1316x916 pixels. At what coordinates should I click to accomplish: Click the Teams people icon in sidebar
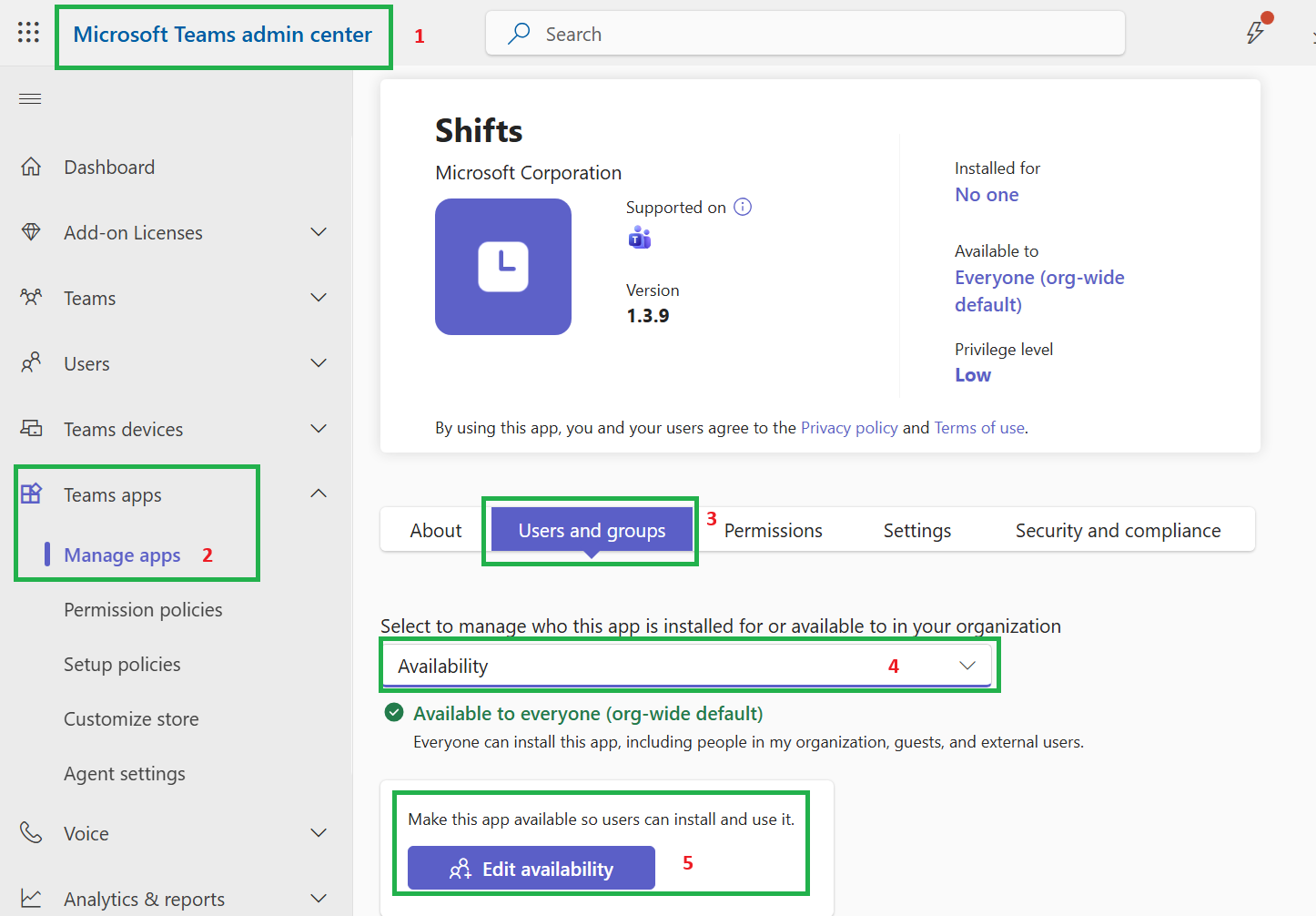31,298
